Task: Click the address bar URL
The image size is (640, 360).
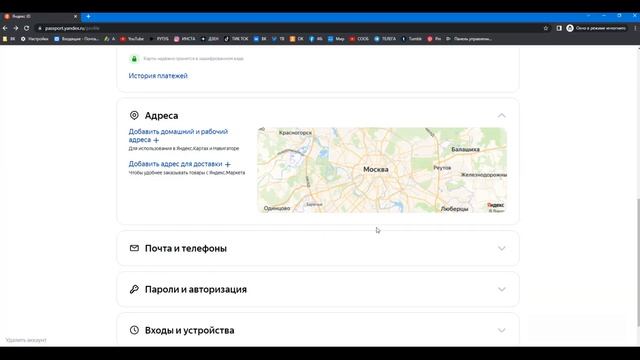Action: tap(72, 28)
